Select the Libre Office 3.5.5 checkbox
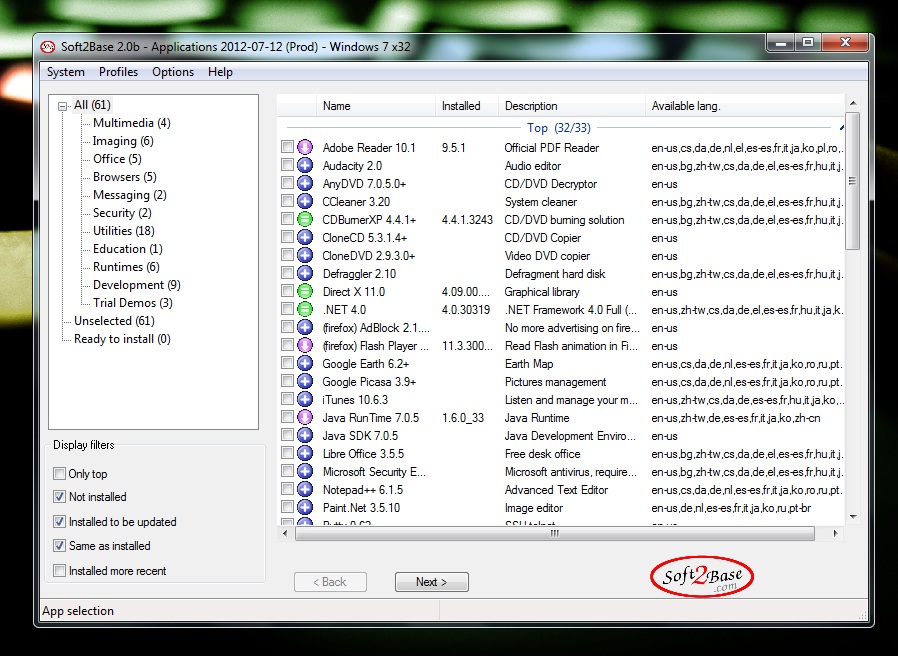 (287, 453)
